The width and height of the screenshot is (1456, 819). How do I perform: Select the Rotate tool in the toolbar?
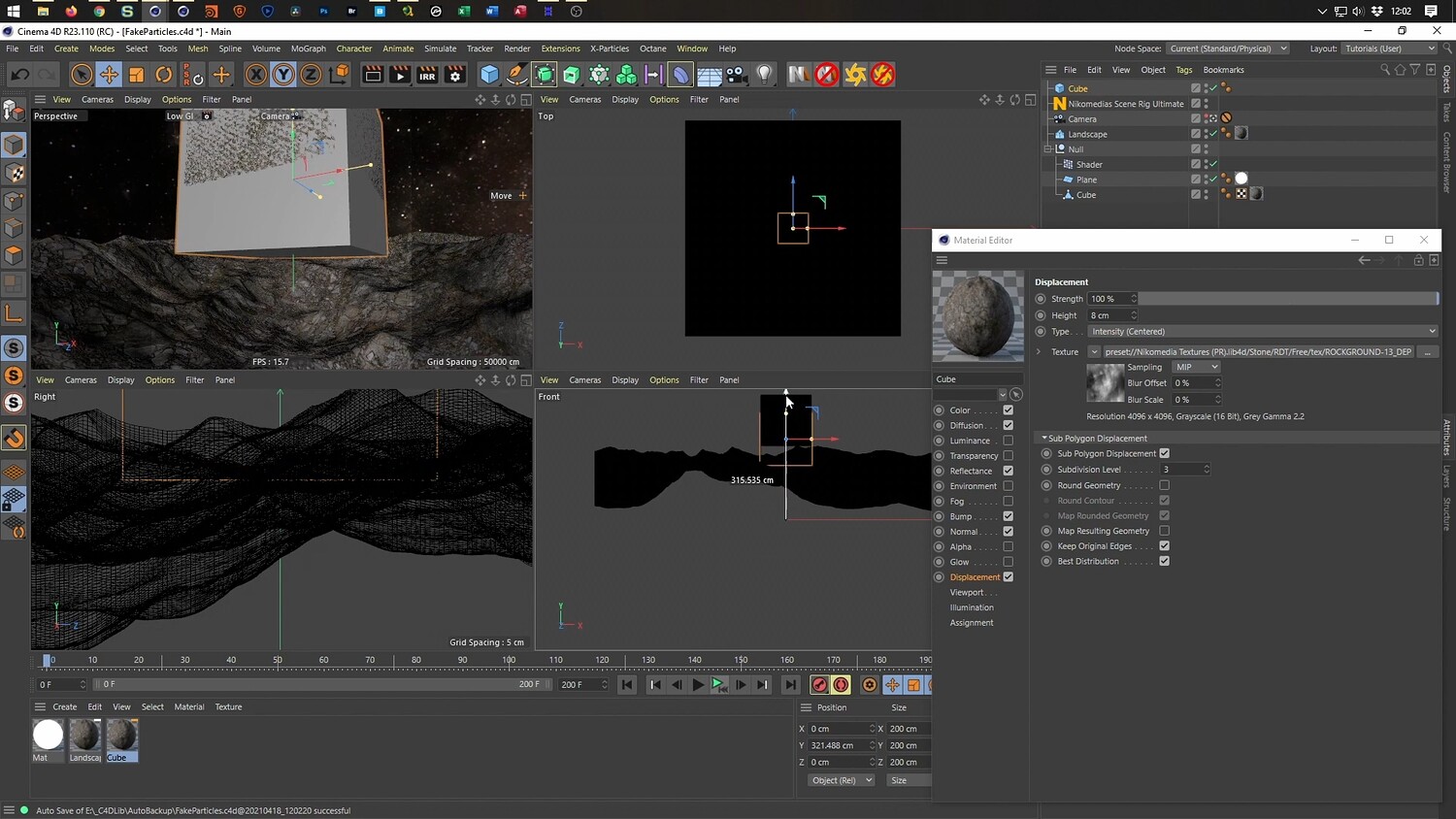pyautogui.click(x=164, y=75)
